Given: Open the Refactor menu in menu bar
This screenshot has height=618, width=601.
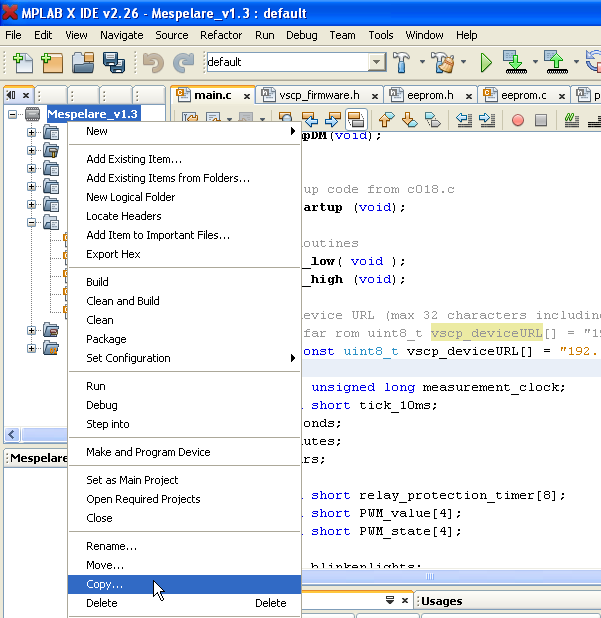Looking at the screenshot, I should [x=220, y=35].
